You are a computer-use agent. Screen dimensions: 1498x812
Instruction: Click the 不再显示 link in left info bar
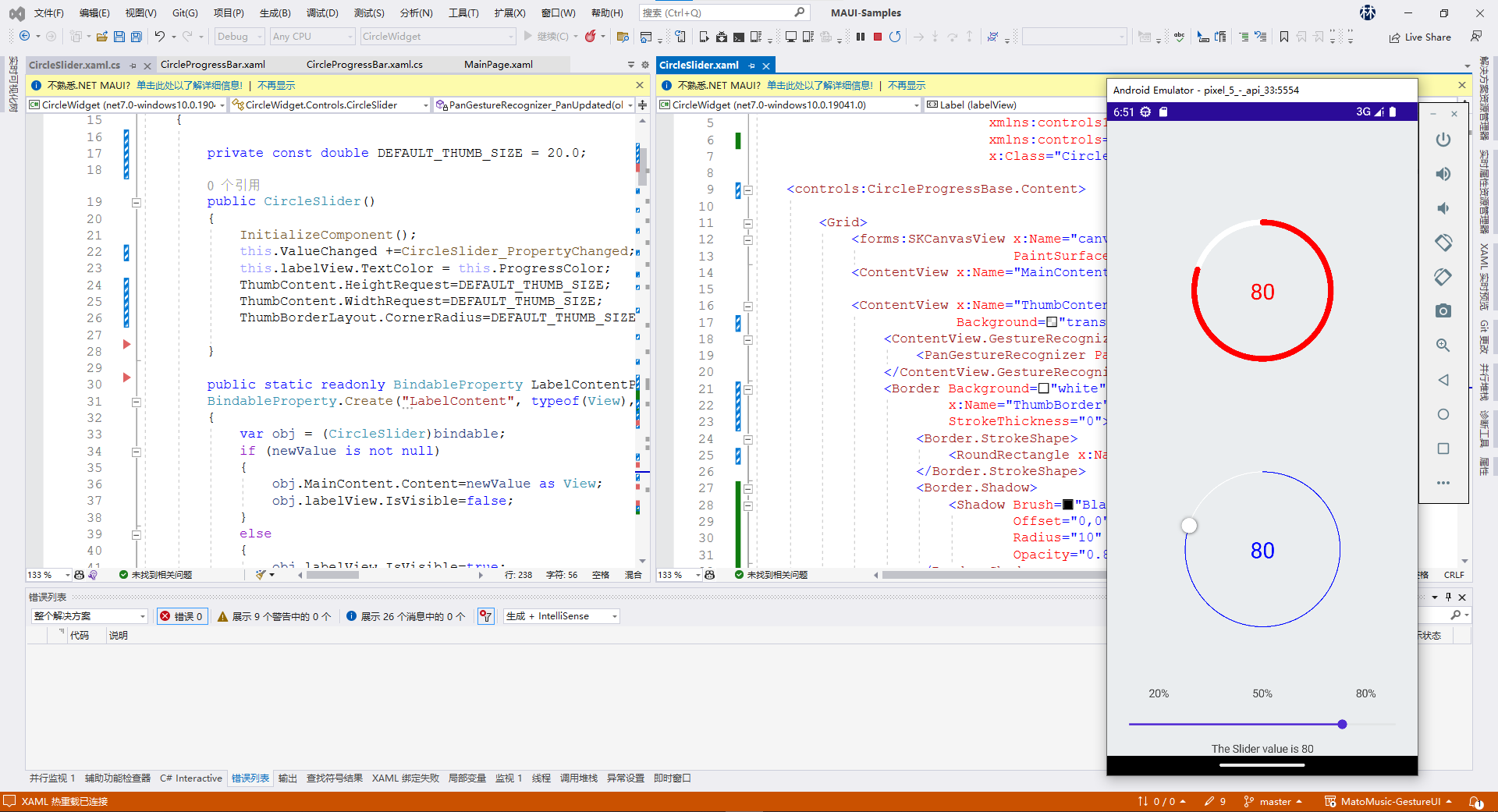[x=276, y=86]
